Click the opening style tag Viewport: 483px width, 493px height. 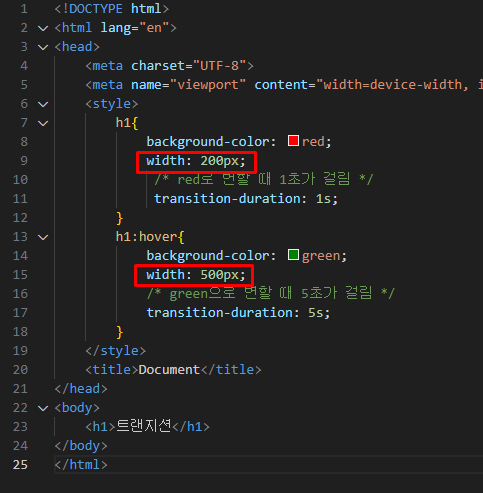[112, 104]
